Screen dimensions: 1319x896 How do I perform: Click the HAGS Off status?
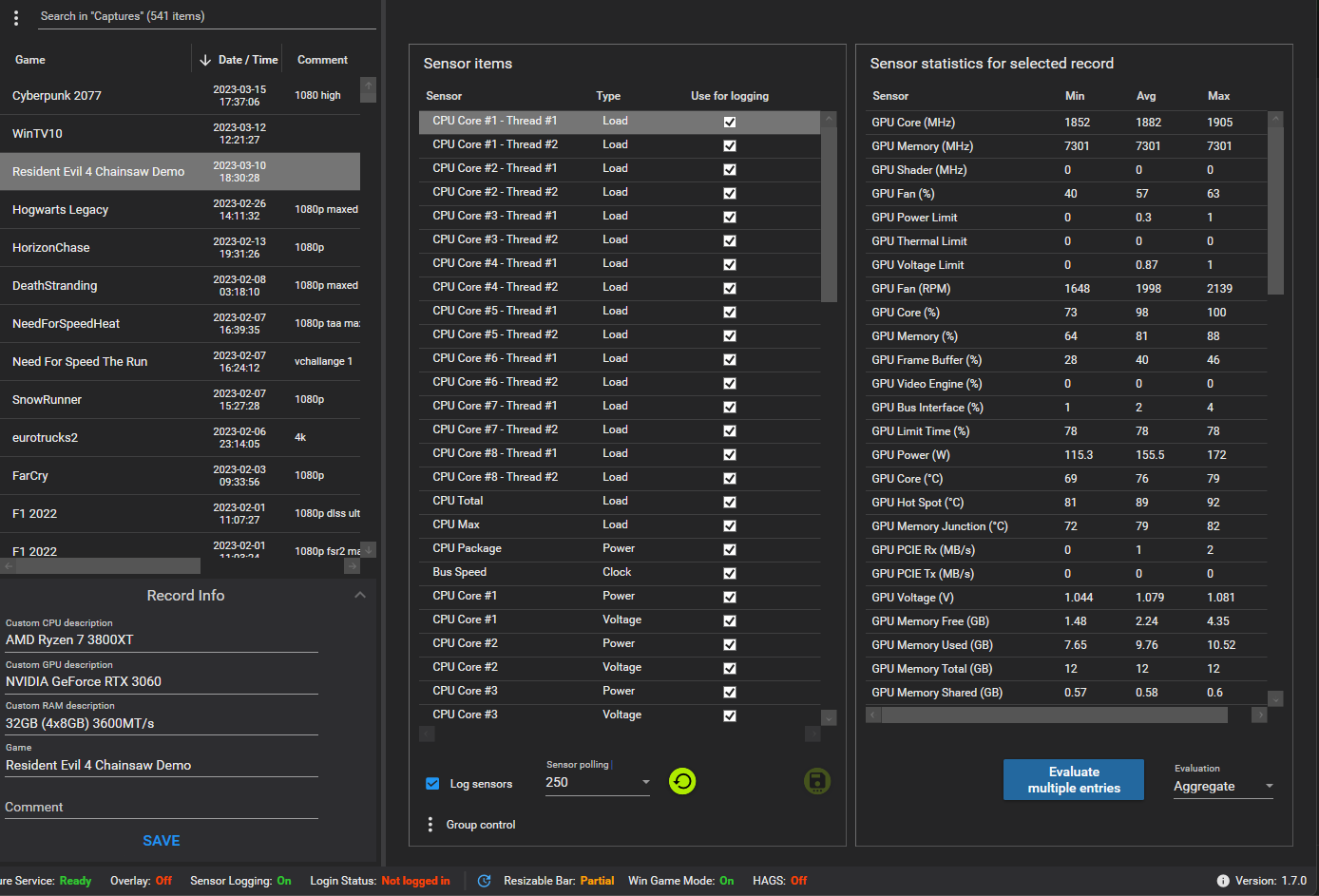[798, 881]
